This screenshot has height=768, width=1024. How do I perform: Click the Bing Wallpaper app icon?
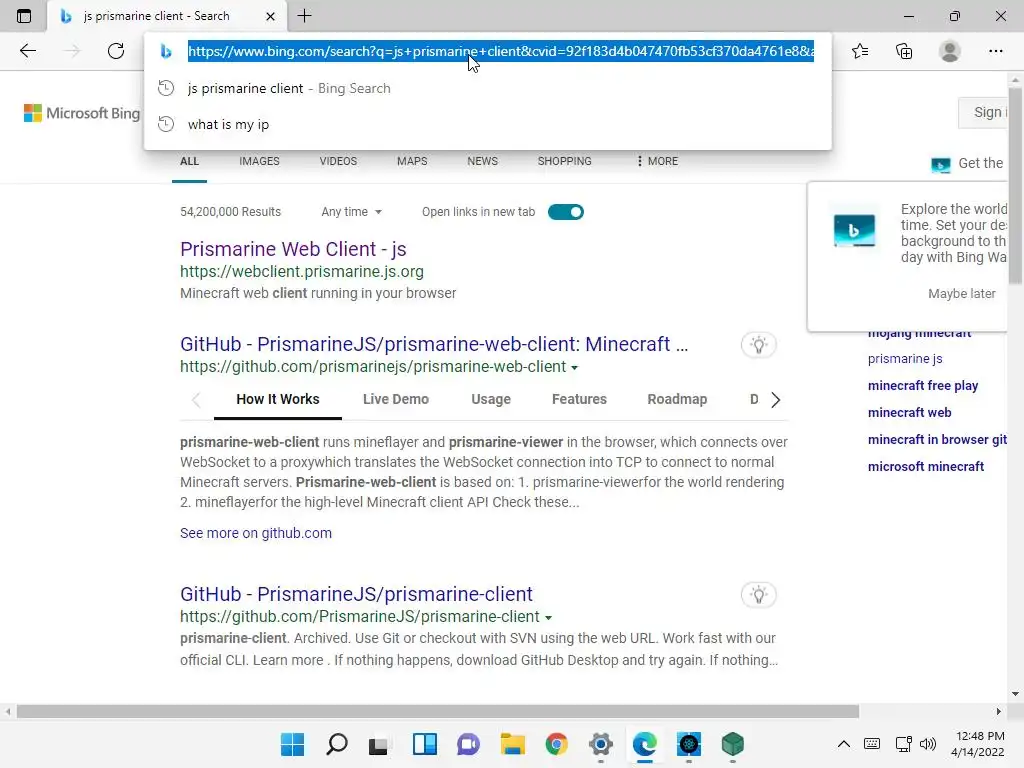coord(854,231)
